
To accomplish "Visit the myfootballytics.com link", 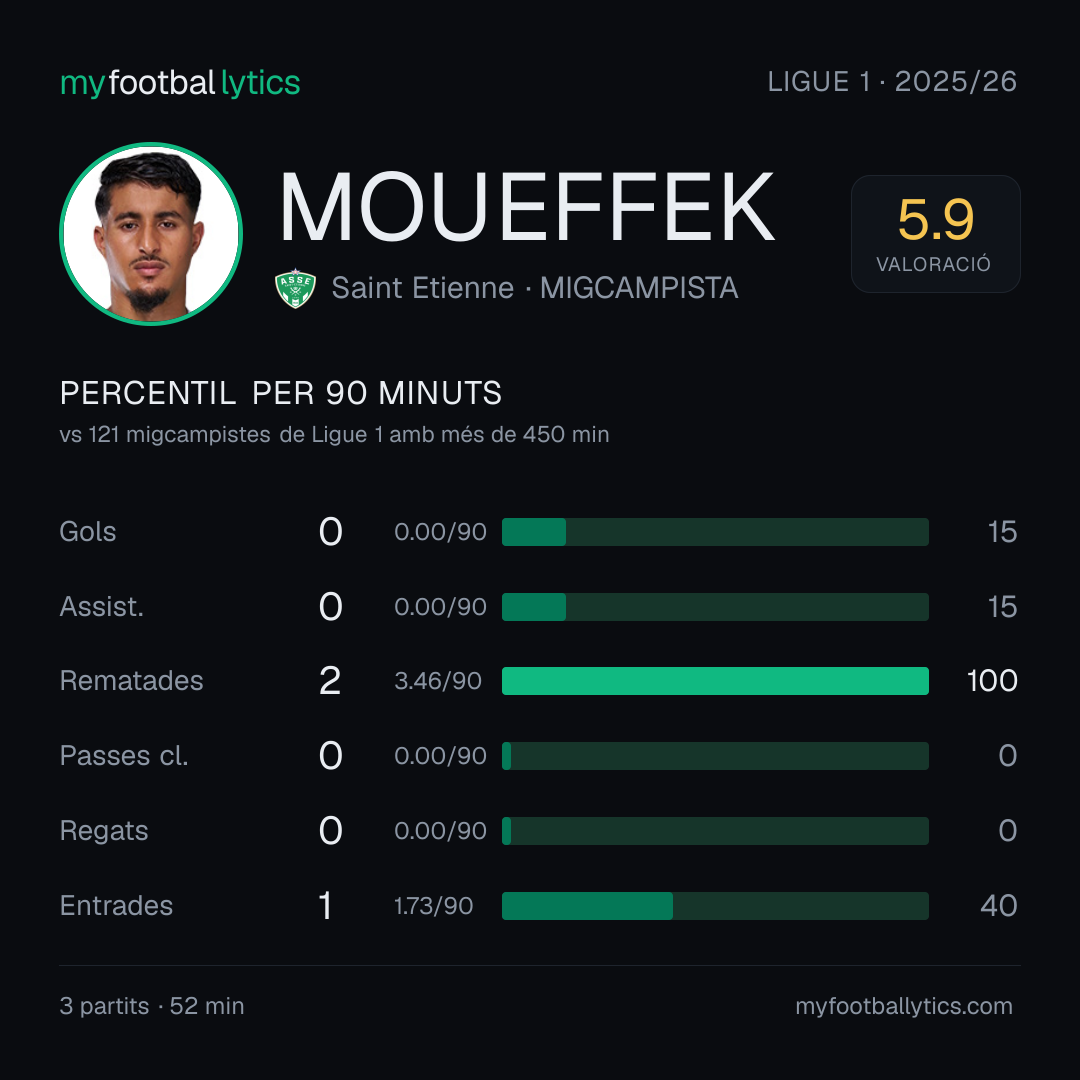I will 904,1006.
